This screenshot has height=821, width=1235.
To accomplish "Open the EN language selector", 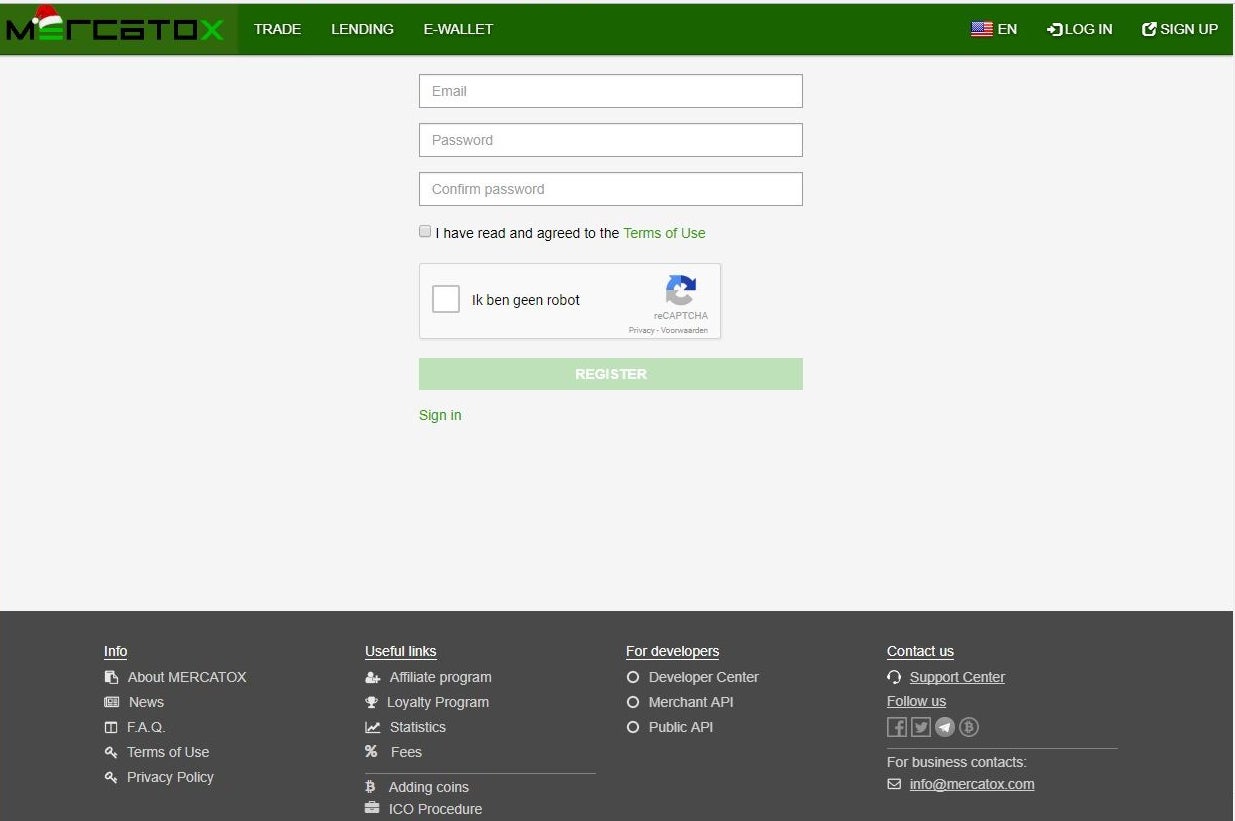I will click(x=994, y=29).
